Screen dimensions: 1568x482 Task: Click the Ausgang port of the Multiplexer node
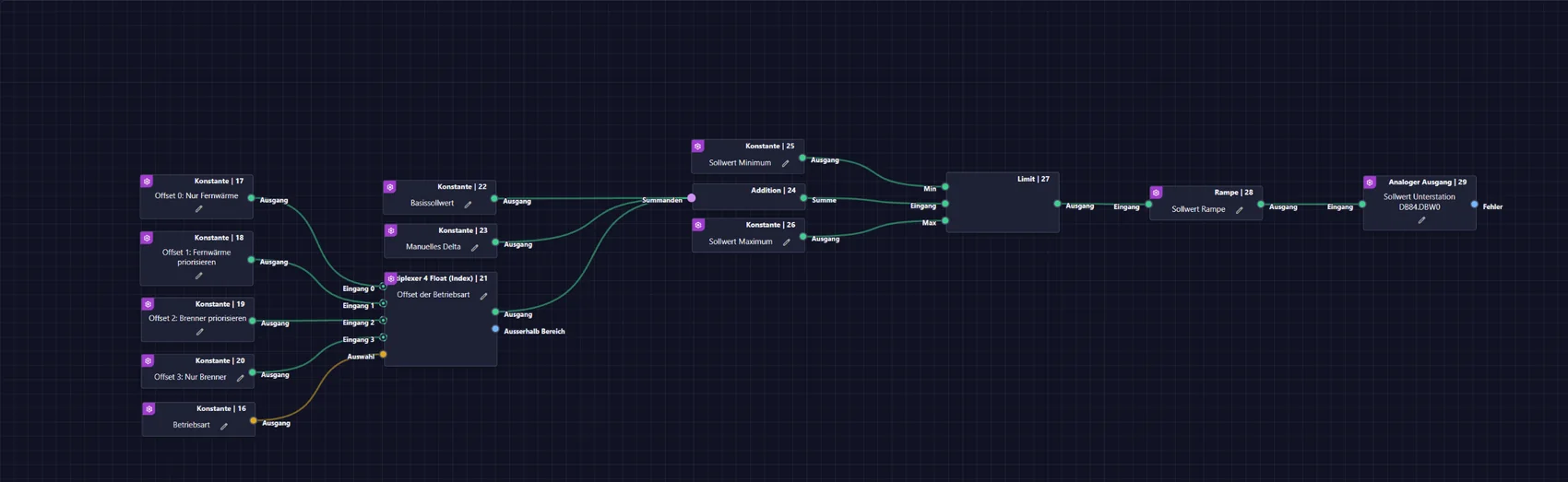pyautogui.click(x=495, y=312)
